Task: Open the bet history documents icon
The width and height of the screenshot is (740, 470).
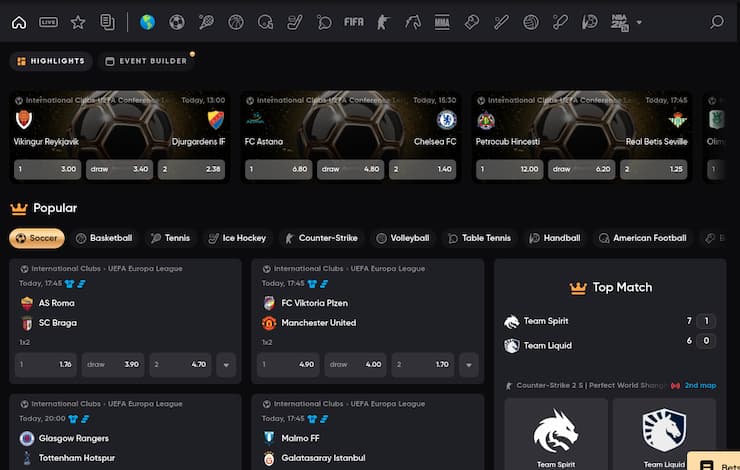Action: pyautogui.click(x=107, y=22)
